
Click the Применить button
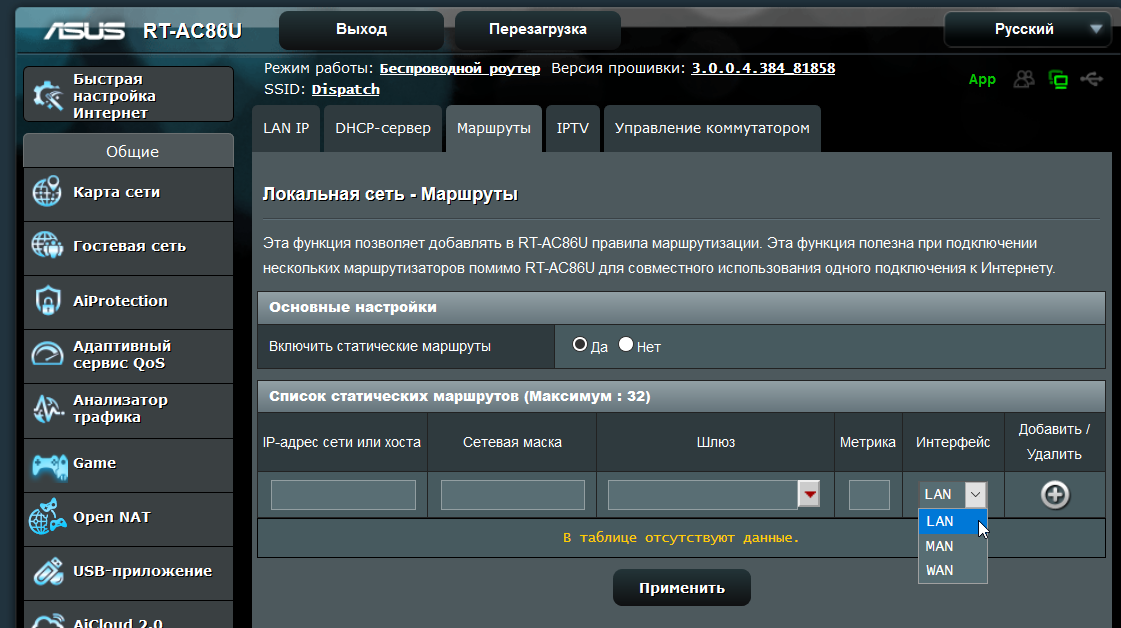coord(681,588)
